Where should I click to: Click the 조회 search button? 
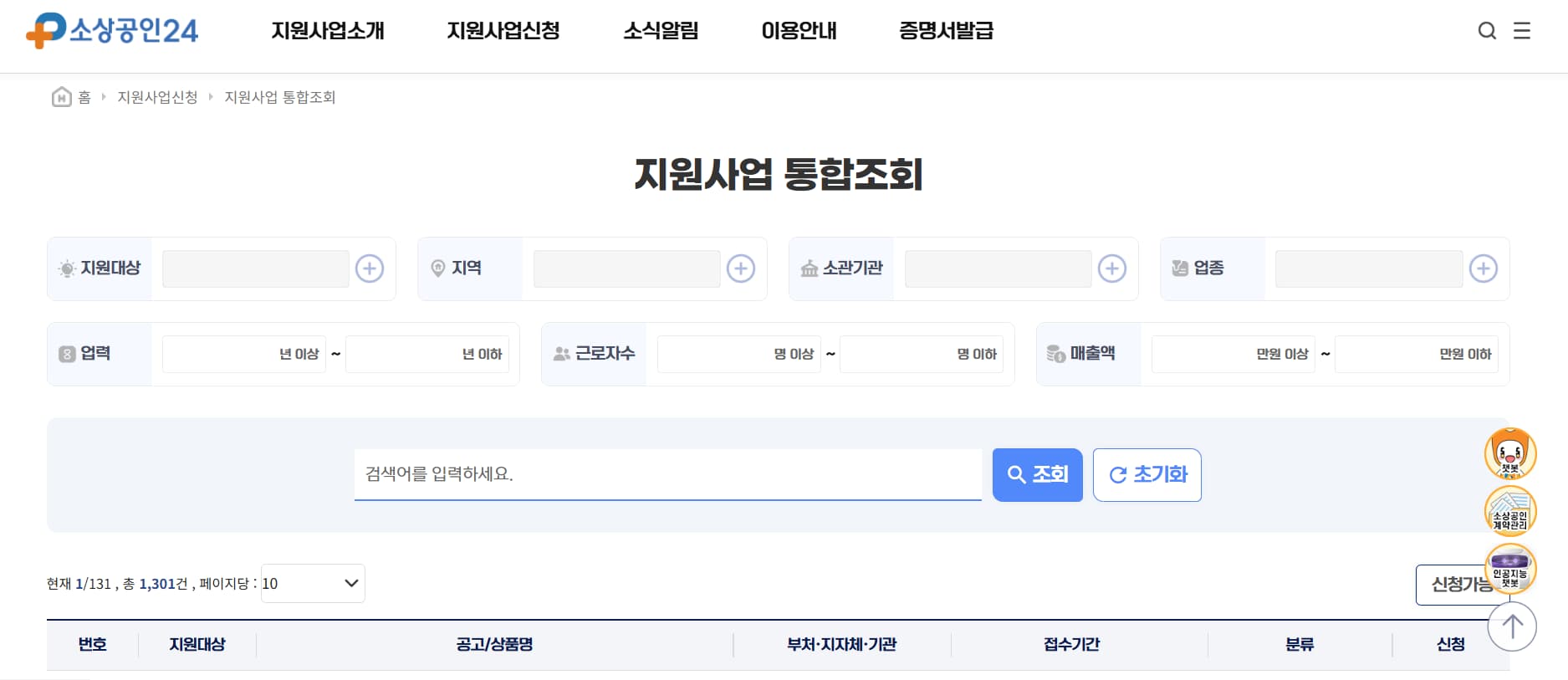[x=1038, y=475]
